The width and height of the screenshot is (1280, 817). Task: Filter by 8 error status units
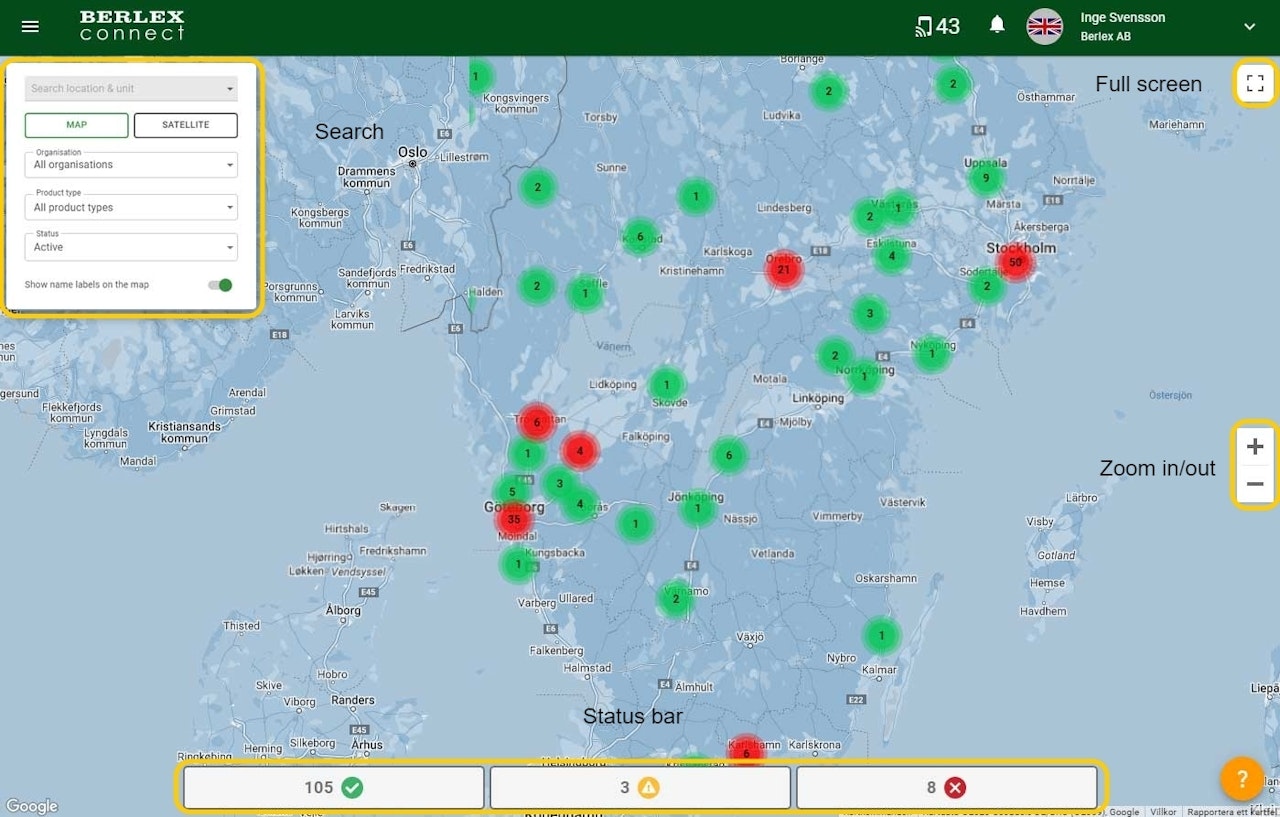tap(946, 788)
